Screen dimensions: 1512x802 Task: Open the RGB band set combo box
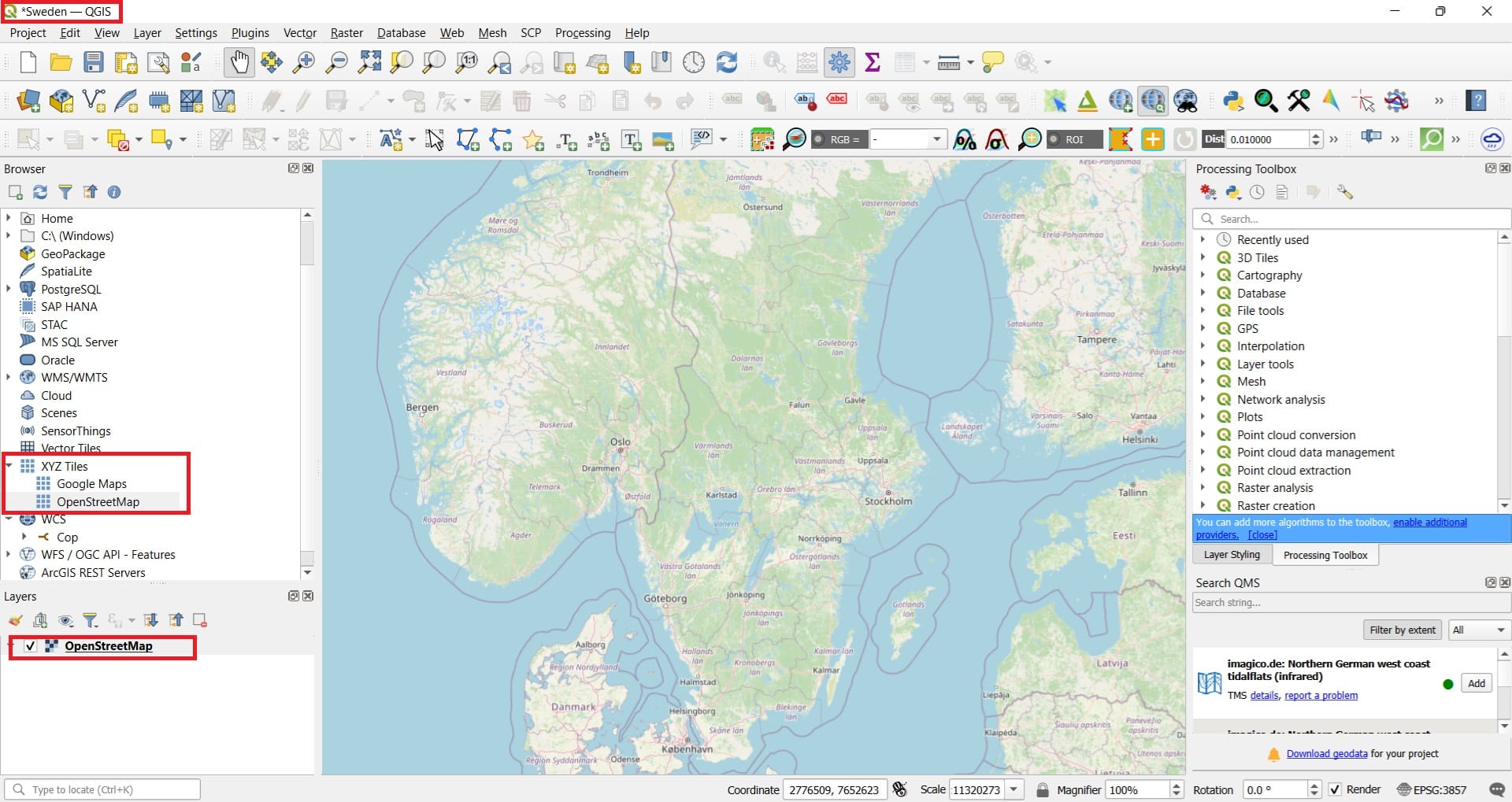(x=907, y=139)
